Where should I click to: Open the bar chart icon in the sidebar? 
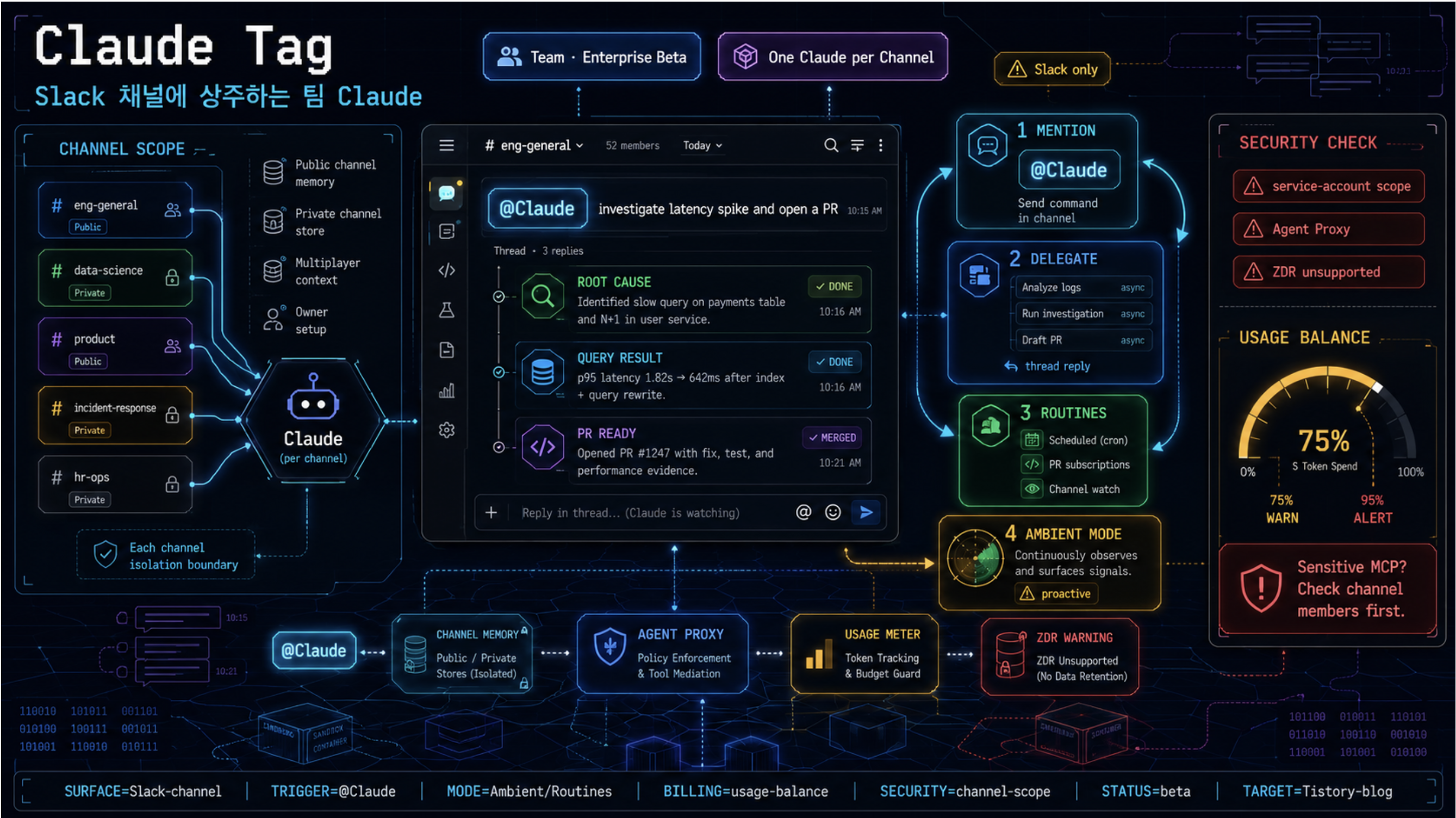point(446,390)
